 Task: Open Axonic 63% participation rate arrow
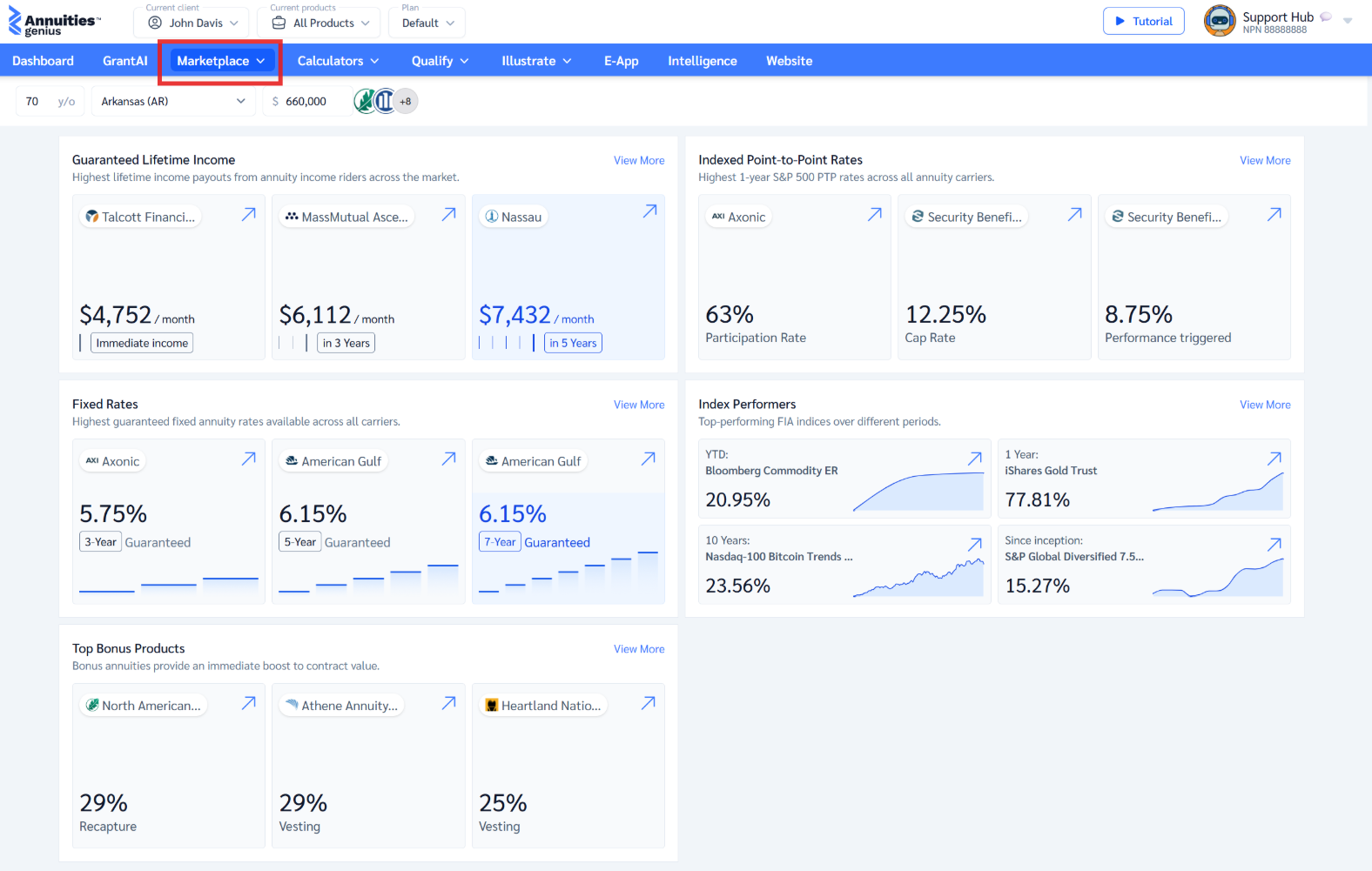point(875,214)
